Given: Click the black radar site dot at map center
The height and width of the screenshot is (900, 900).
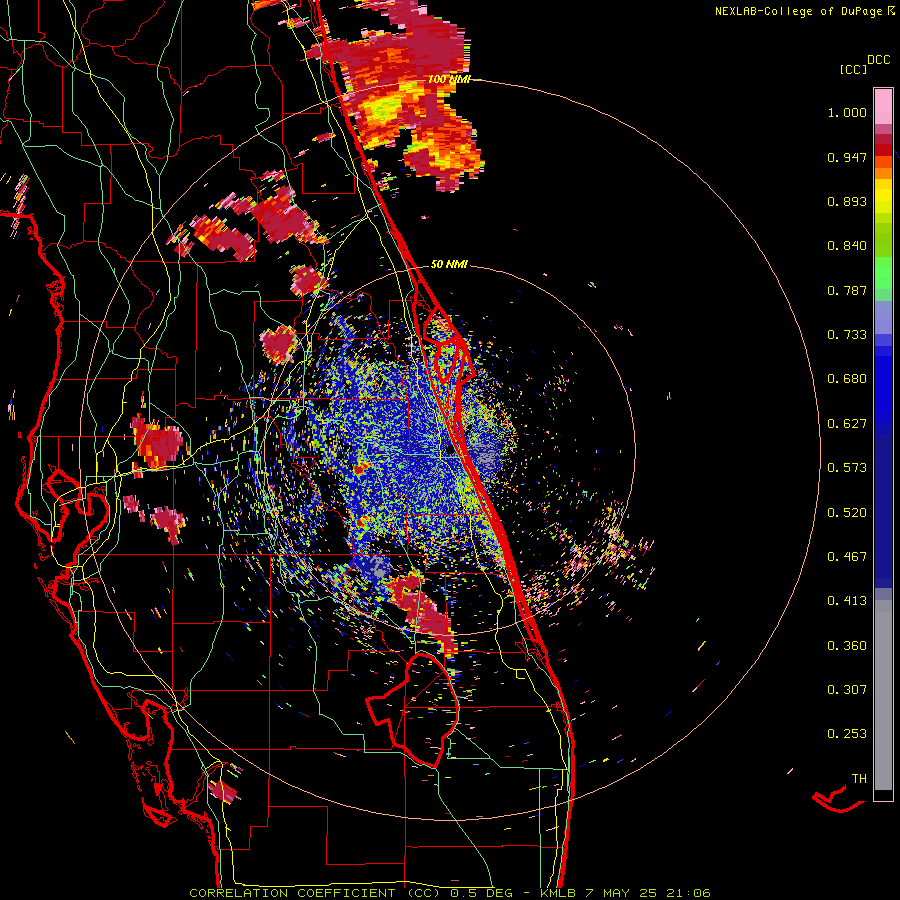Looking at the screenshot, I should point(450,449).
